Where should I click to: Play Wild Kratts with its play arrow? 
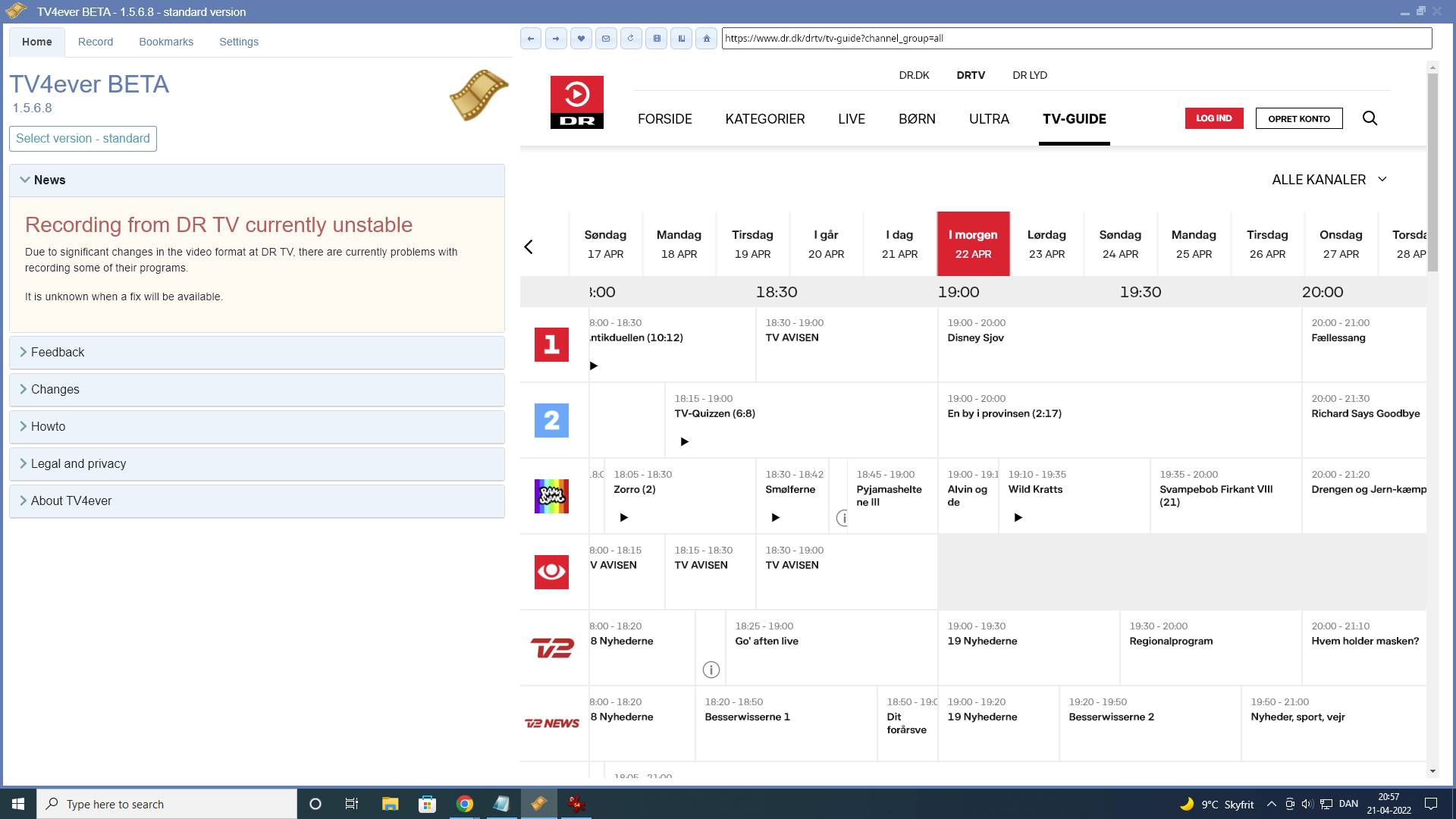point(1018,517)
